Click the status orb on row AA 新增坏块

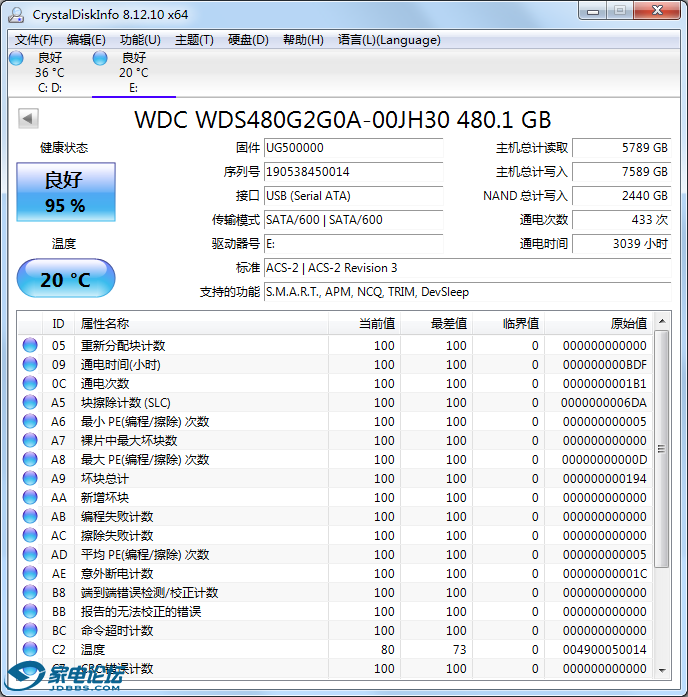tap(30, 497)
